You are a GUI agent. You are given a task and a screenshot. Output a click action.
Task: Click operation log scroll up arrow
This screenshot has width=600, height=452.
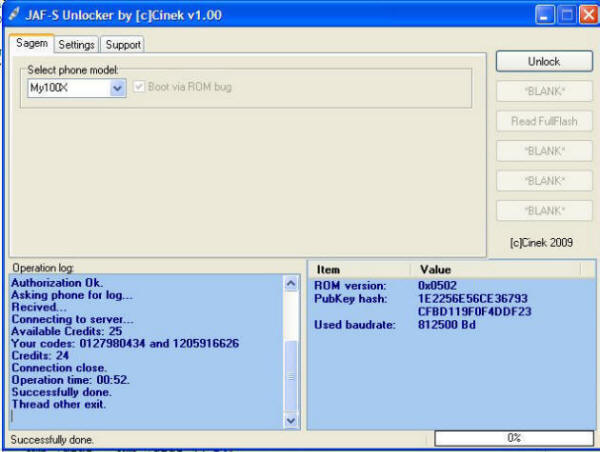(291, 284)
